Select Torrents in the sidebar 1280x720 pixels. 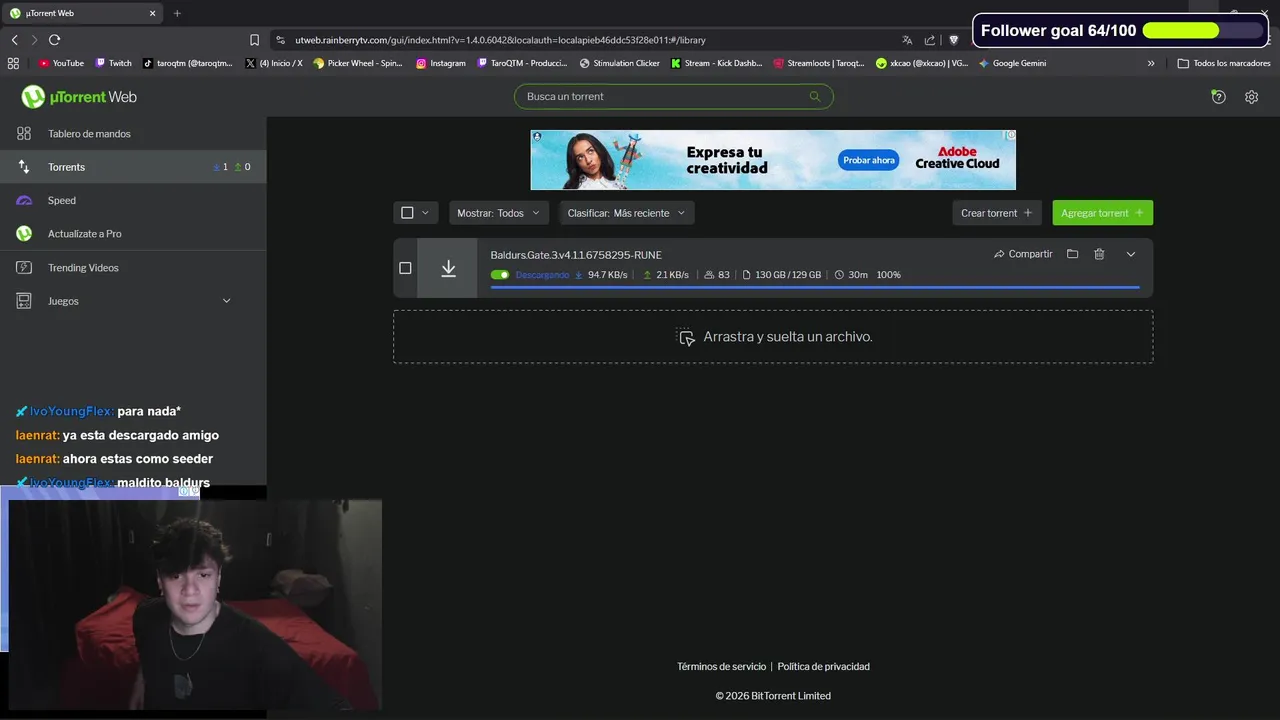133,167
